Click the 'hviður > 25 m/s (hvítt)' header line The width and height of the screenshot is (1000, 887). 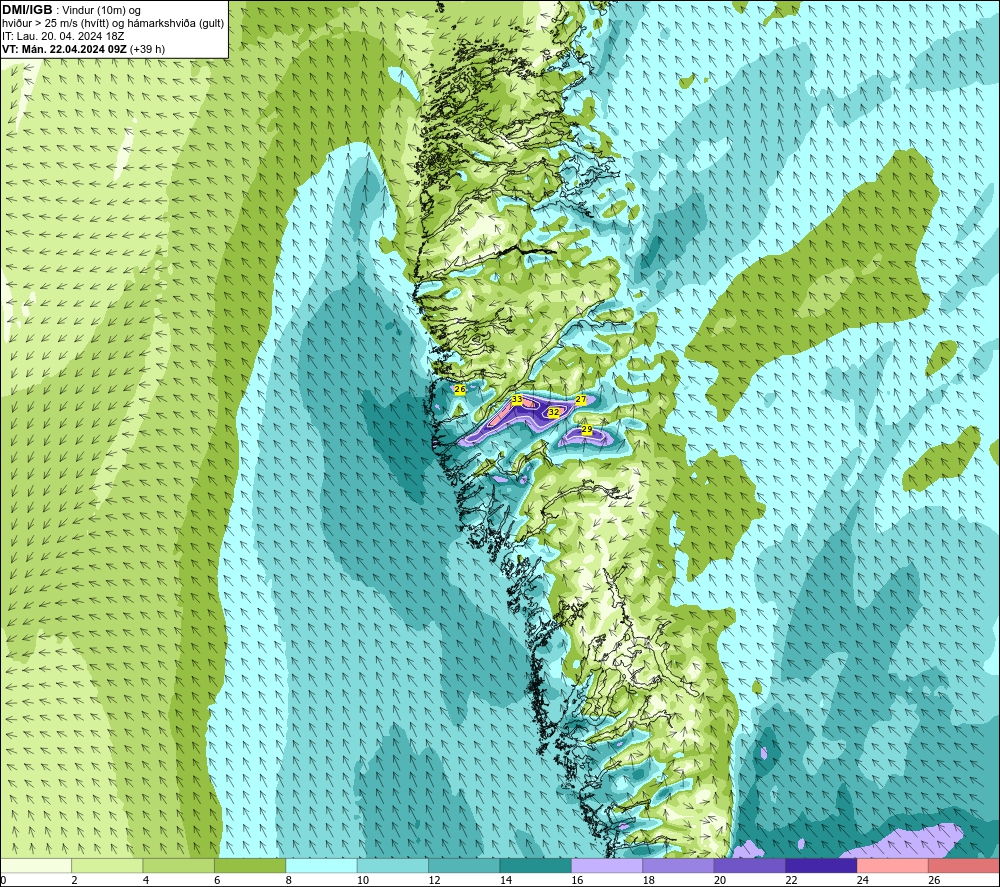pyautogui.click(x=113, y=23)
